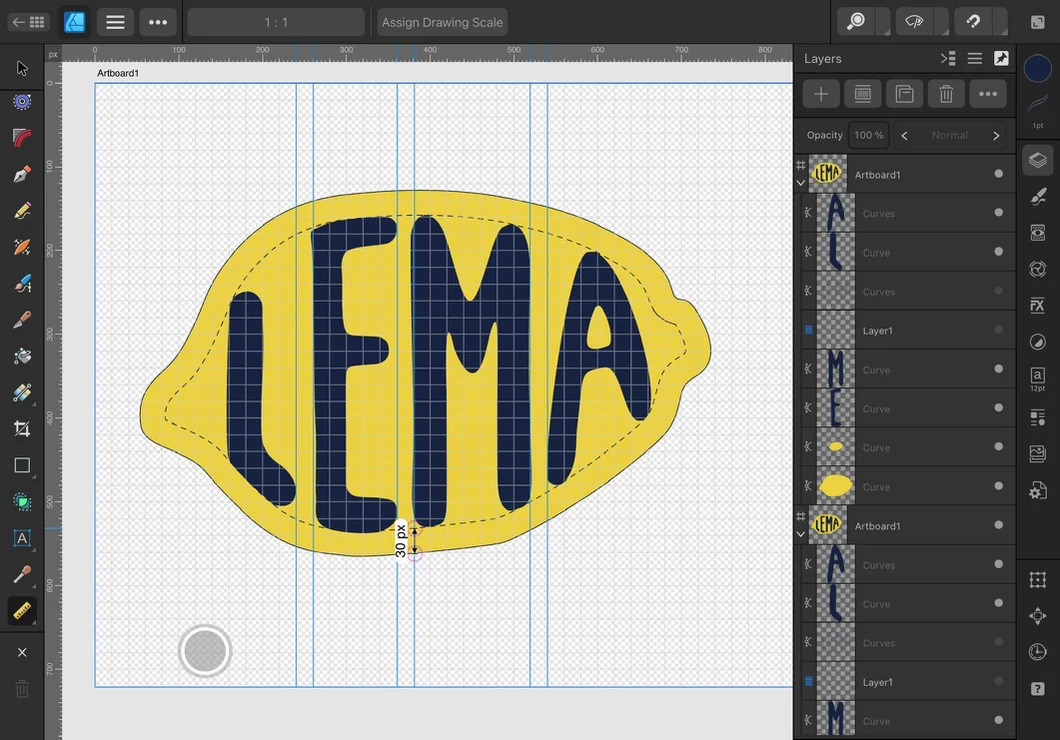
Task: Select the Move tool arrow
Action: [22, 68]
